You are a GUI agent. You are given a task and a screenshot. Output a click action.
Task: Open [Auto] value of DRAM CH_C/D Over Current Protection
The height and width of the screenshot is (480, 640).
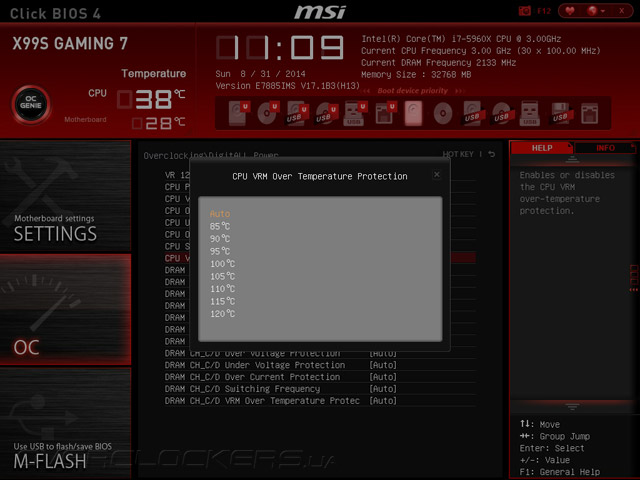[383, 377]
